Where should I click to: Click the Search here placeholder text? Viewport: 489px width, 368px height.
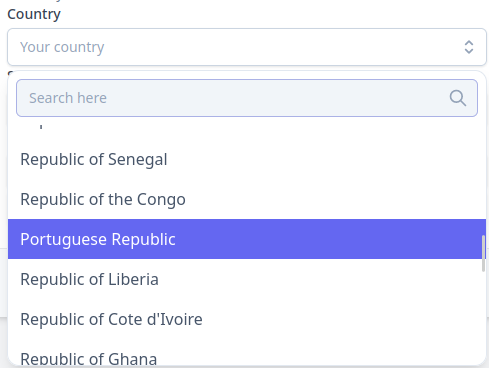68,98
